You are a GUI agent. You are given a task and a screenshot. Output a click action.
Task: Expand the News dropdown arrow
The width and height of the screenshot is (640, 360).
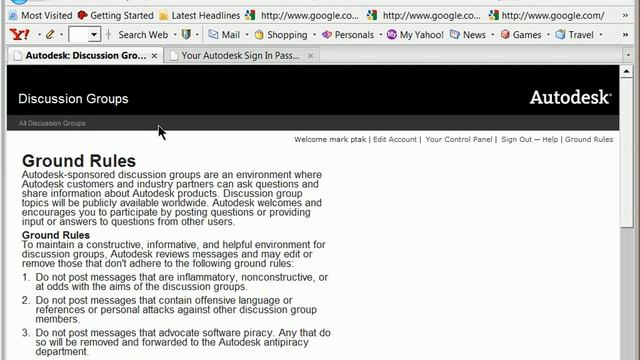pos(493,35)
